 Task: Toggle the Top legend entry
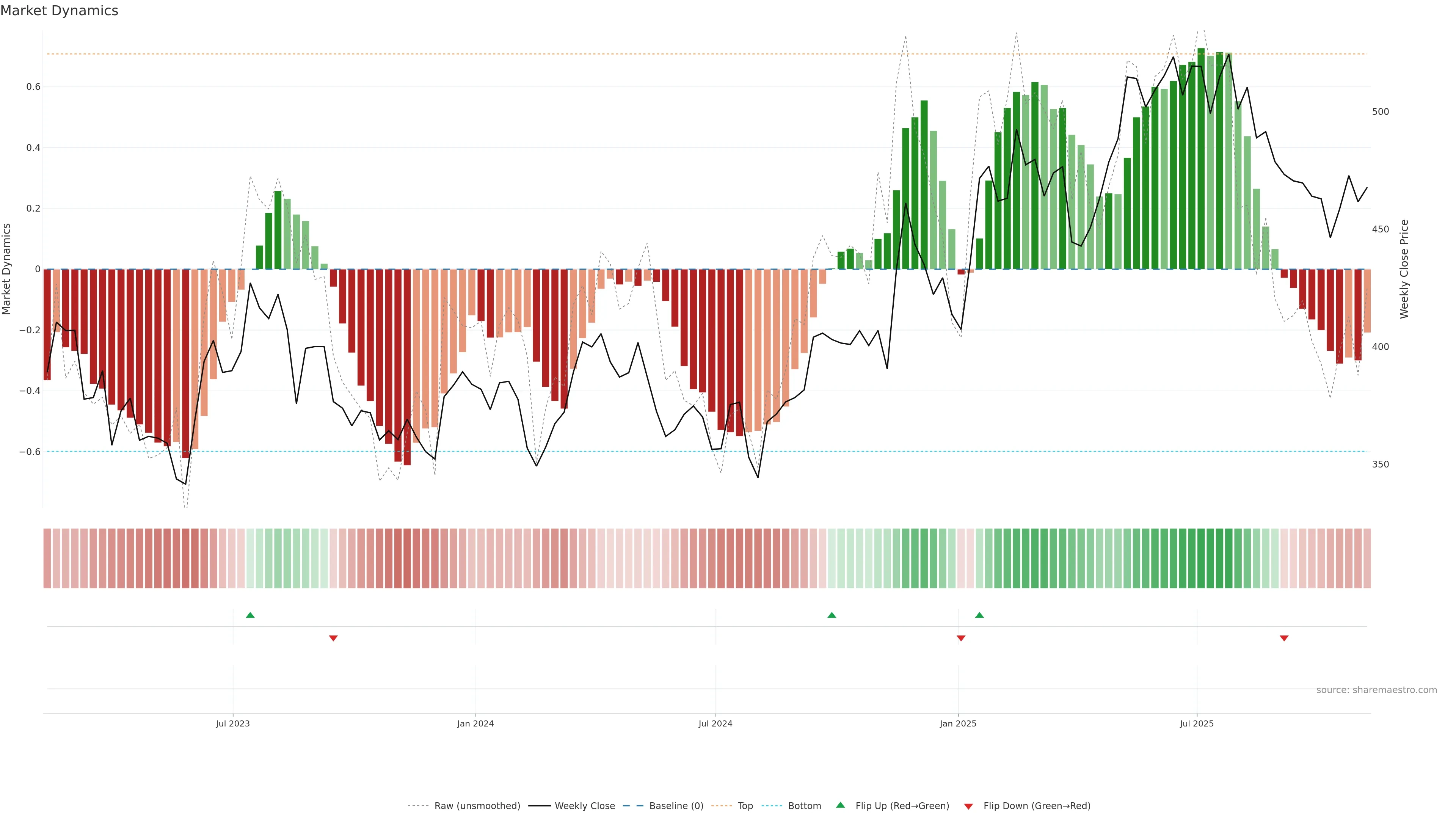coord(745,806)
